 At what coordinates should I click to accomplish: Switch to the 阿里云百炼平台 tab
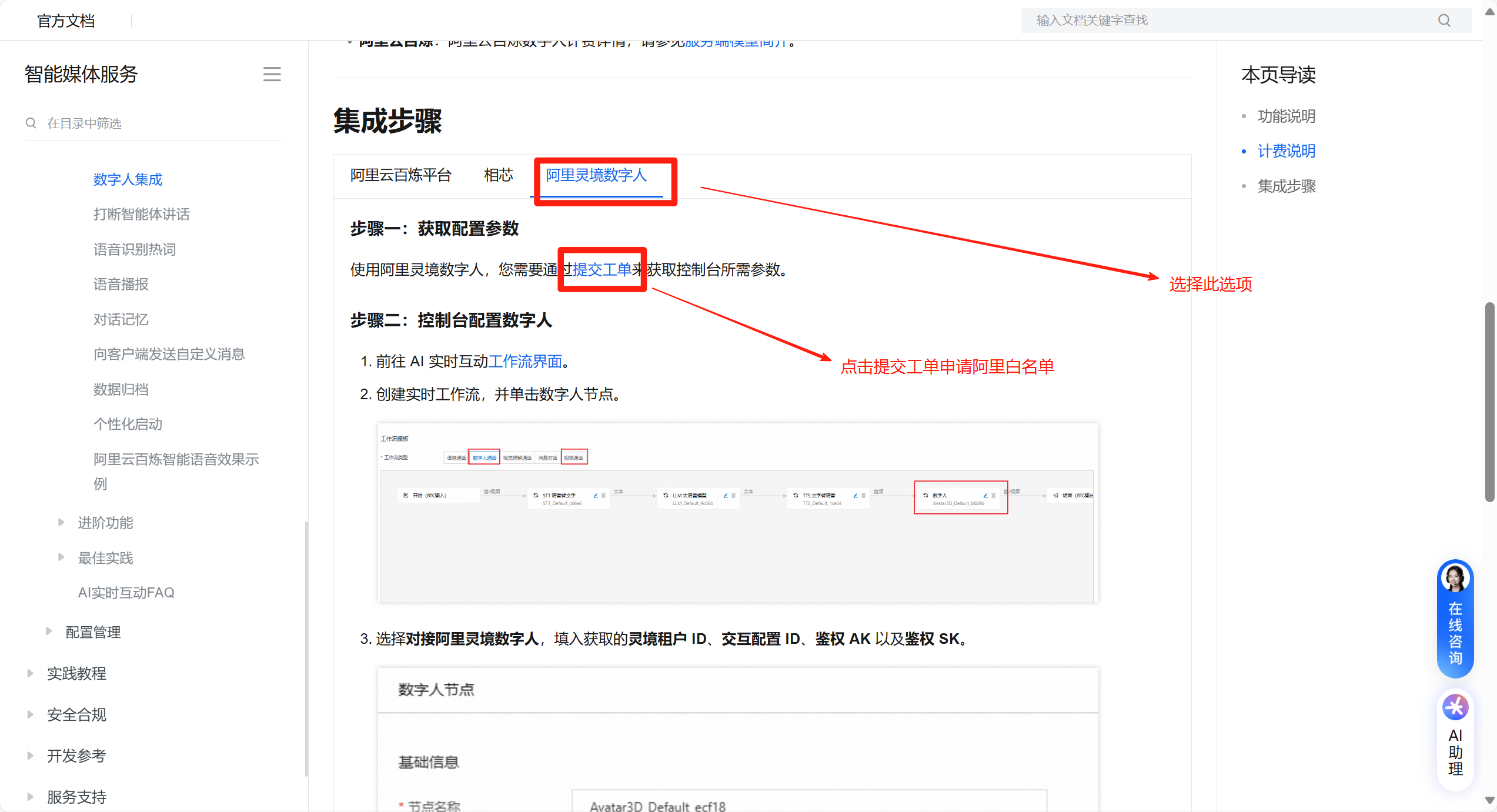click(401, 175)
